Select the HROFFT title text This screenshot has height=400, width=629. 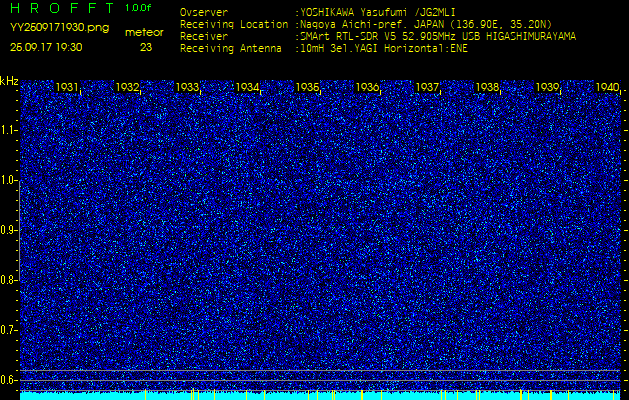64,8
